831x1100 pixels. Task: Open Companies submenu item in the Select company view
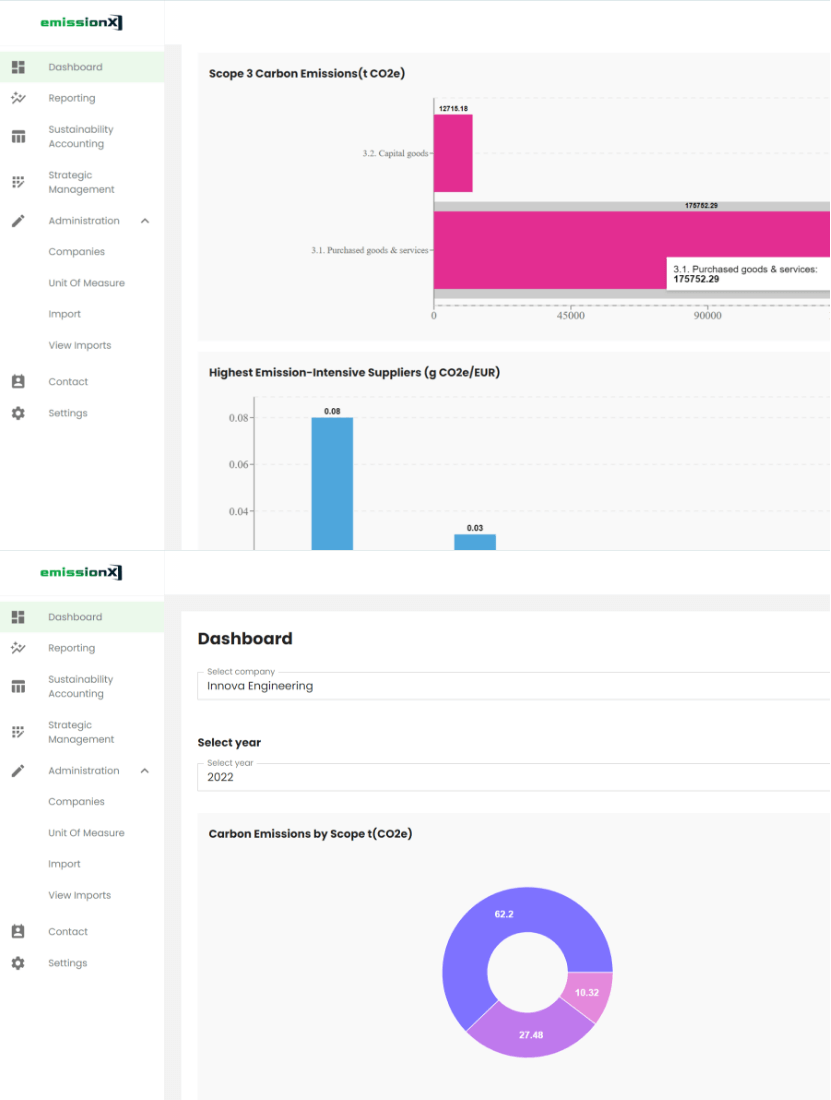[76, 802]
